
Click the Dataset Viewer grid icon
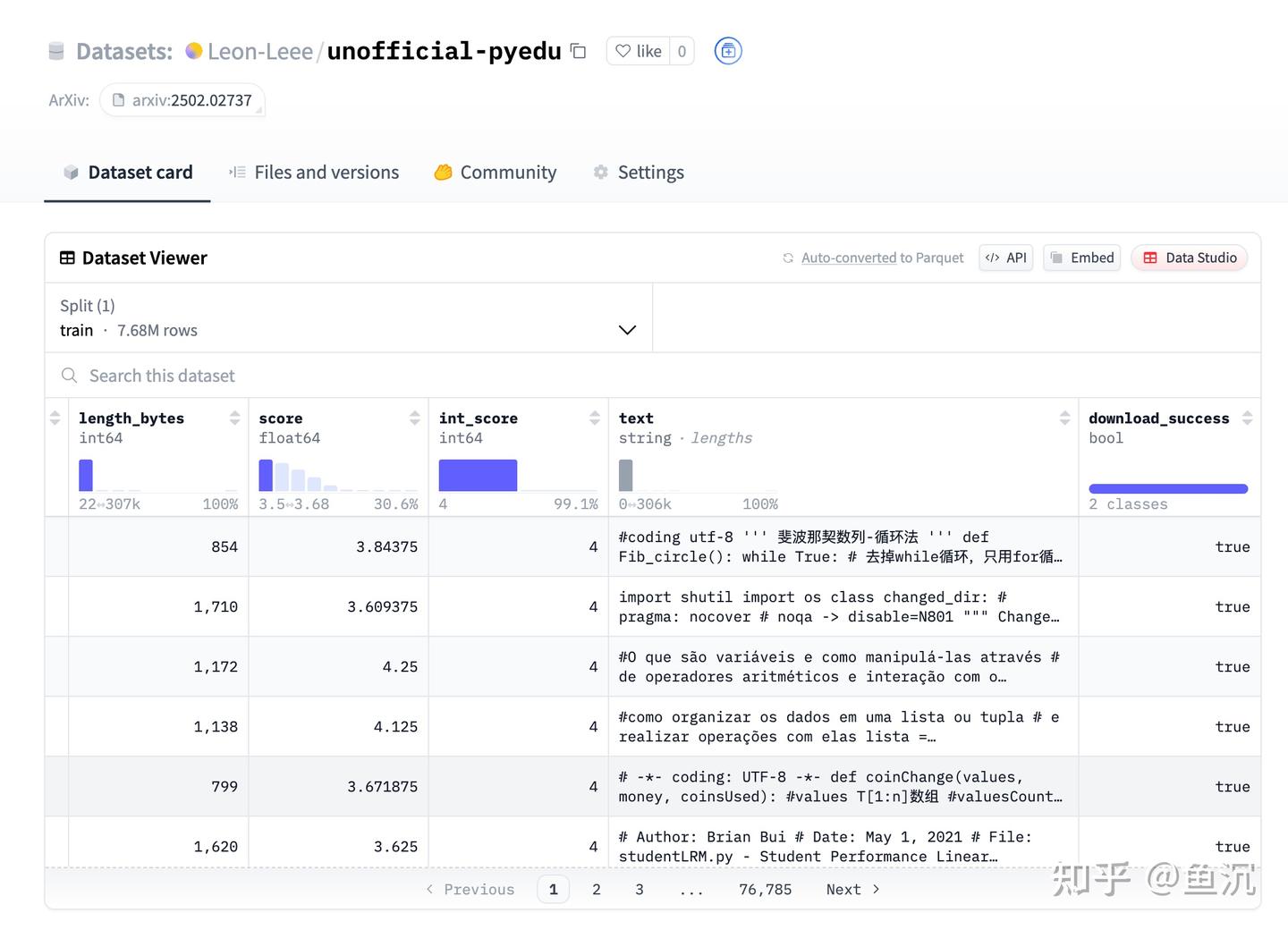tap(68, 258)
